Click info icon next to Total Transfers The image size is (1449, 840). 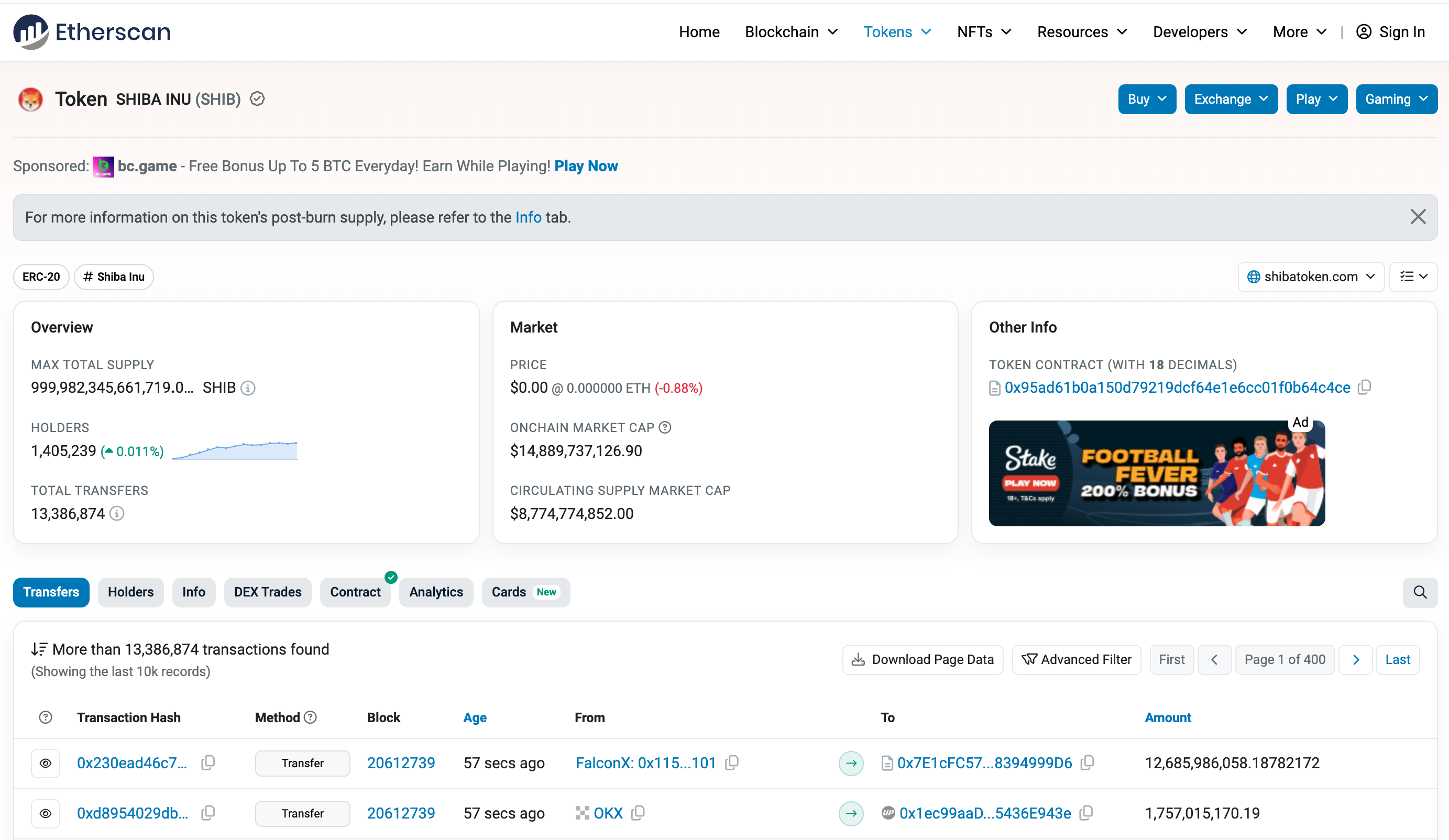point(117,513)
